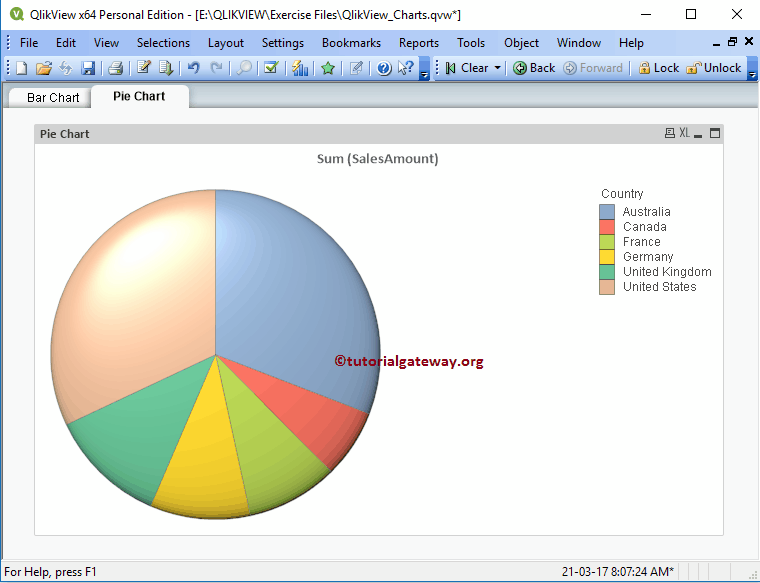Open the Reports menu
The height and width of the screenshot is (583, 760).
pyautogui.click(x=419, y=43)
